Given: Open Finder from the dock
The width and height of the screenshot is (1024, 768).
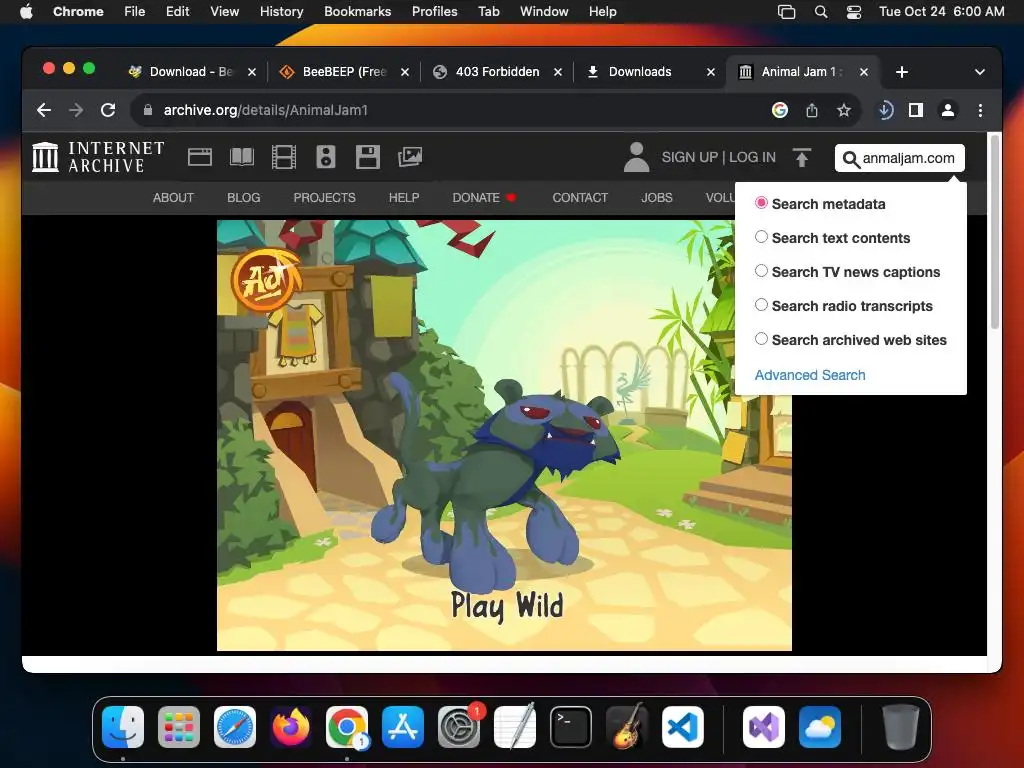Looking at the screenshot, I should coord(123,727).
